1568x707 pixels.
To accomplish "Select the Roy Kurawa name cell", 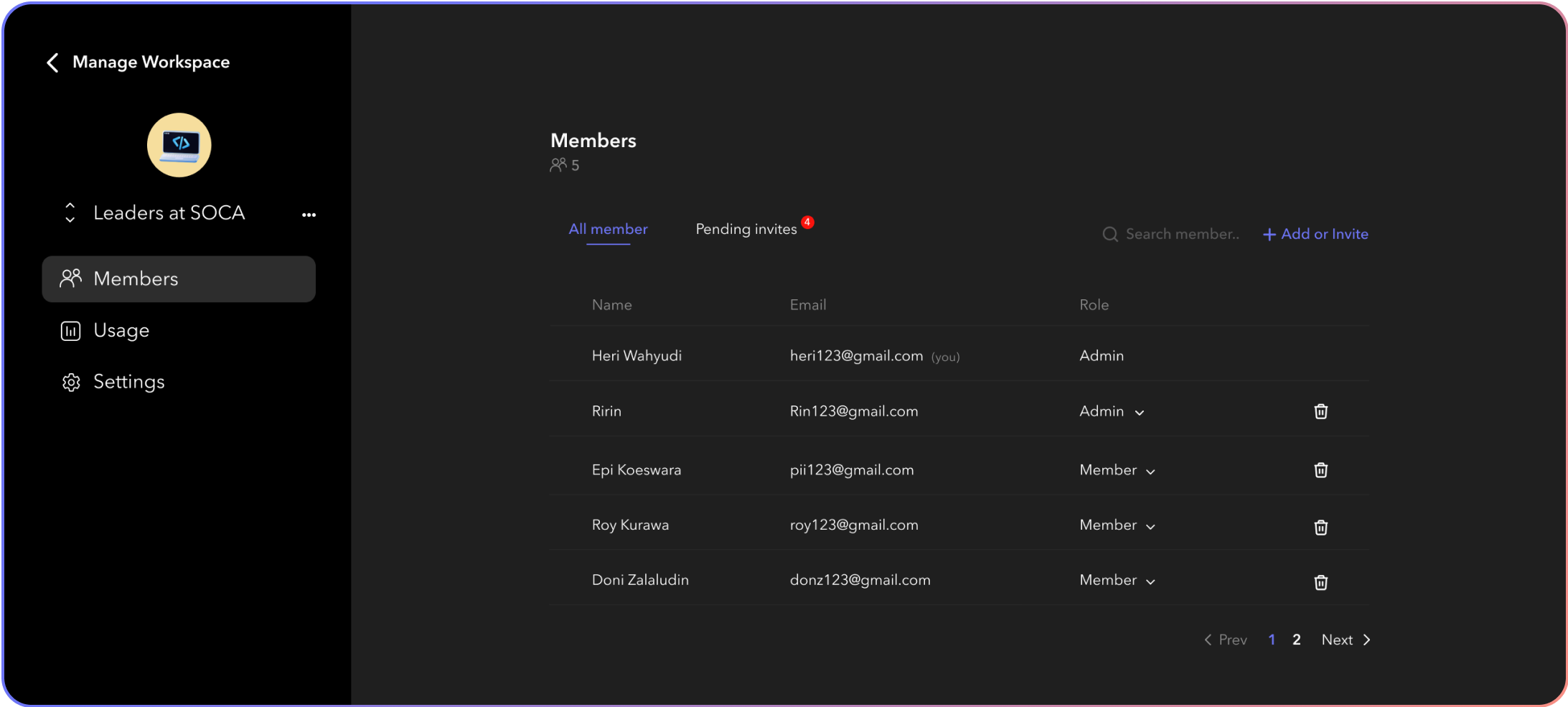I will click(x=630, y=525).
